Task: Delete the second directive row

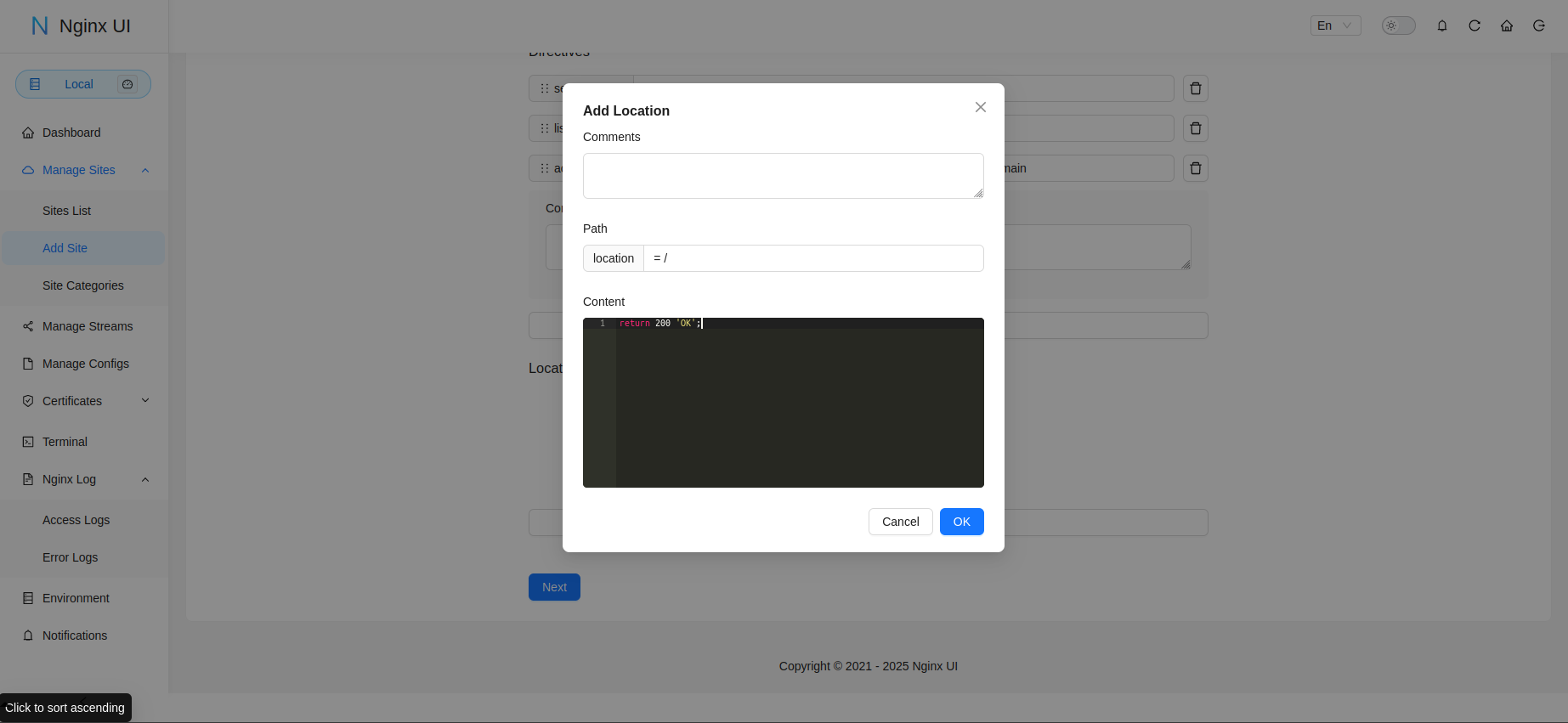Action: (1196, 128)
